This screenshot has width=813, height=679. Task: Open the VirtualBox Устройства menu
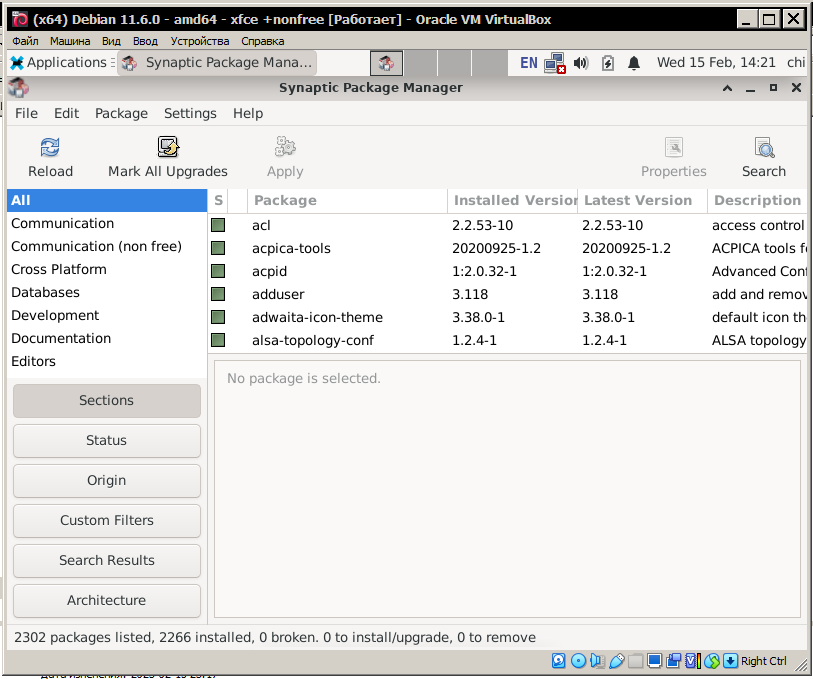(x=200, y=41)
